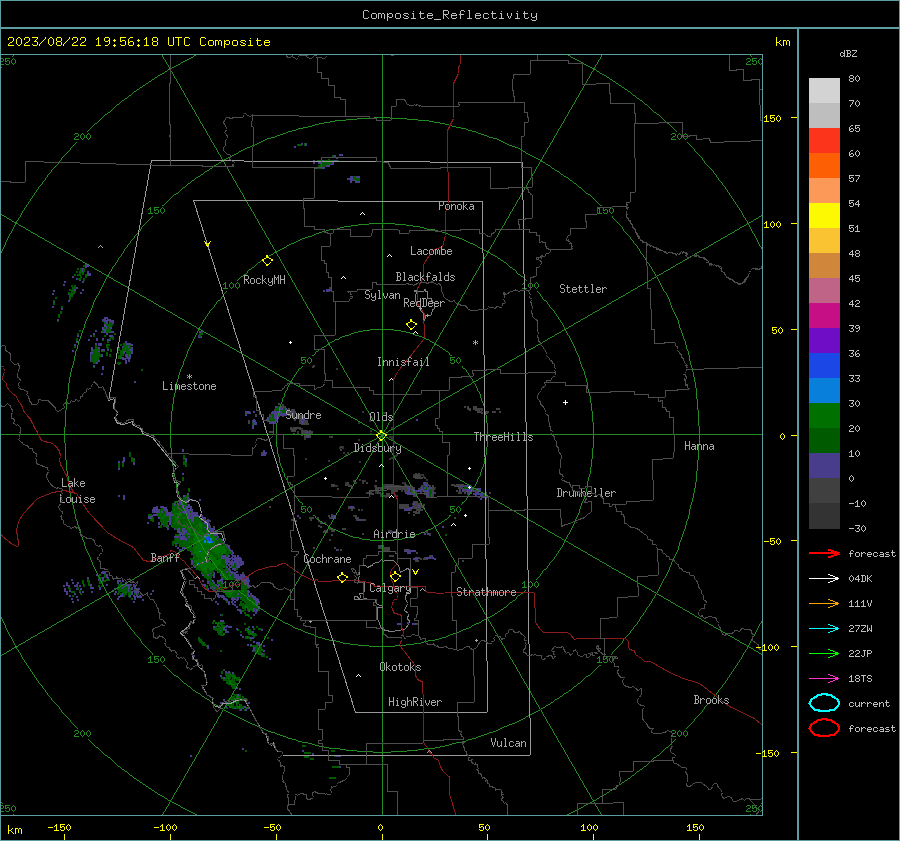This screenshot has height=841, width=900.
Task: Click the Okotoks town label
Action: point(400,667)
